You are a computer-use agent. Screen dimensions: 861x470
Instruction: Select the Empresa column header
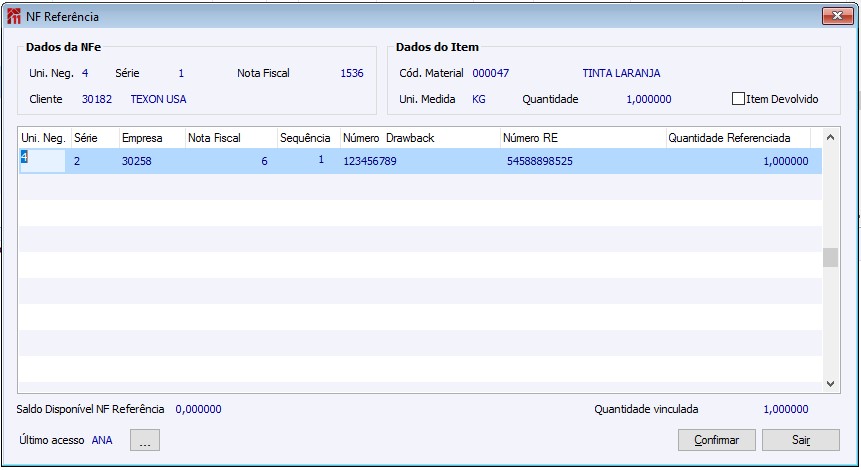(x=152, y=138)
